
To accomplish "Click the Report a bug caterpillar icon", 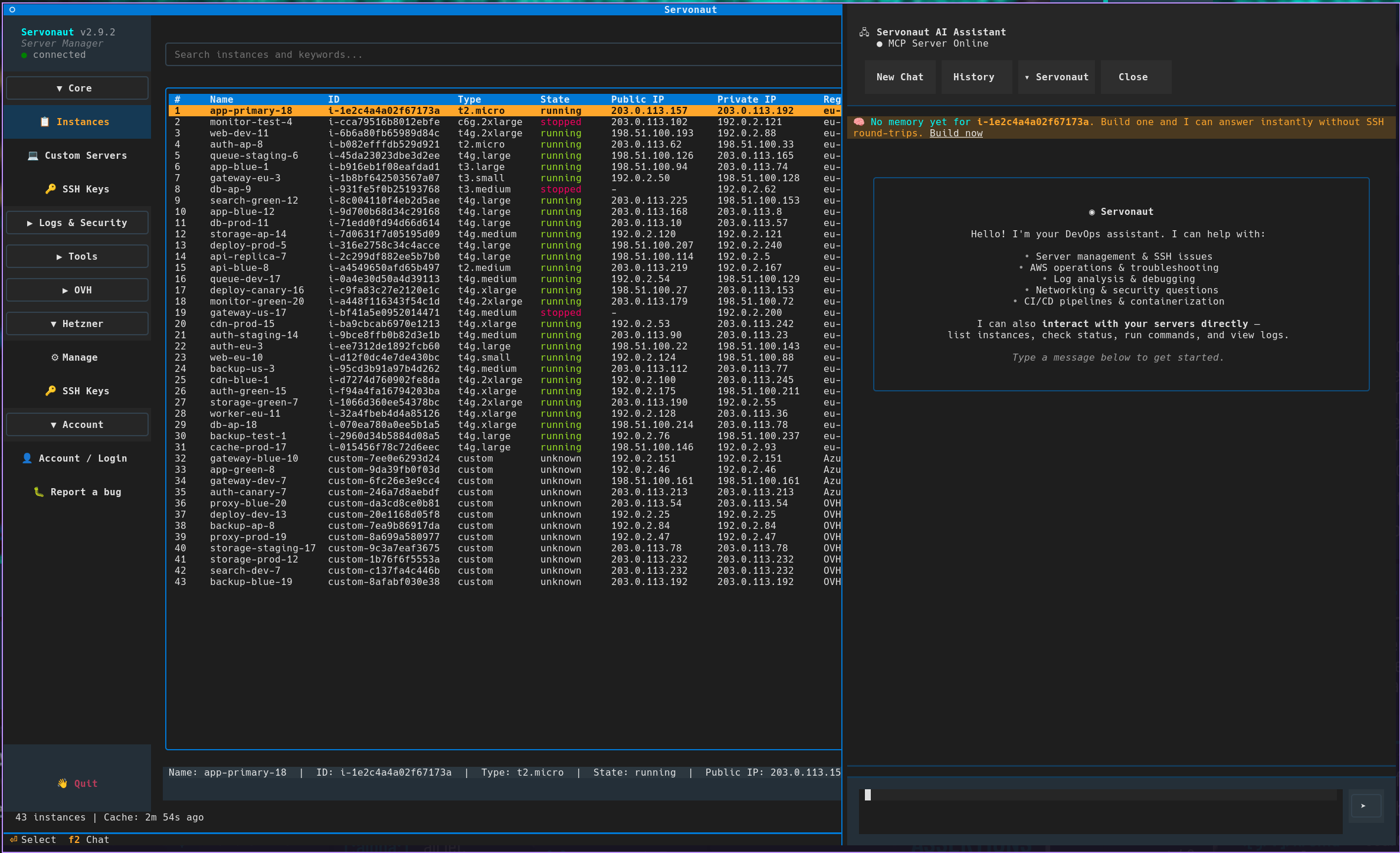I will 39,492.
